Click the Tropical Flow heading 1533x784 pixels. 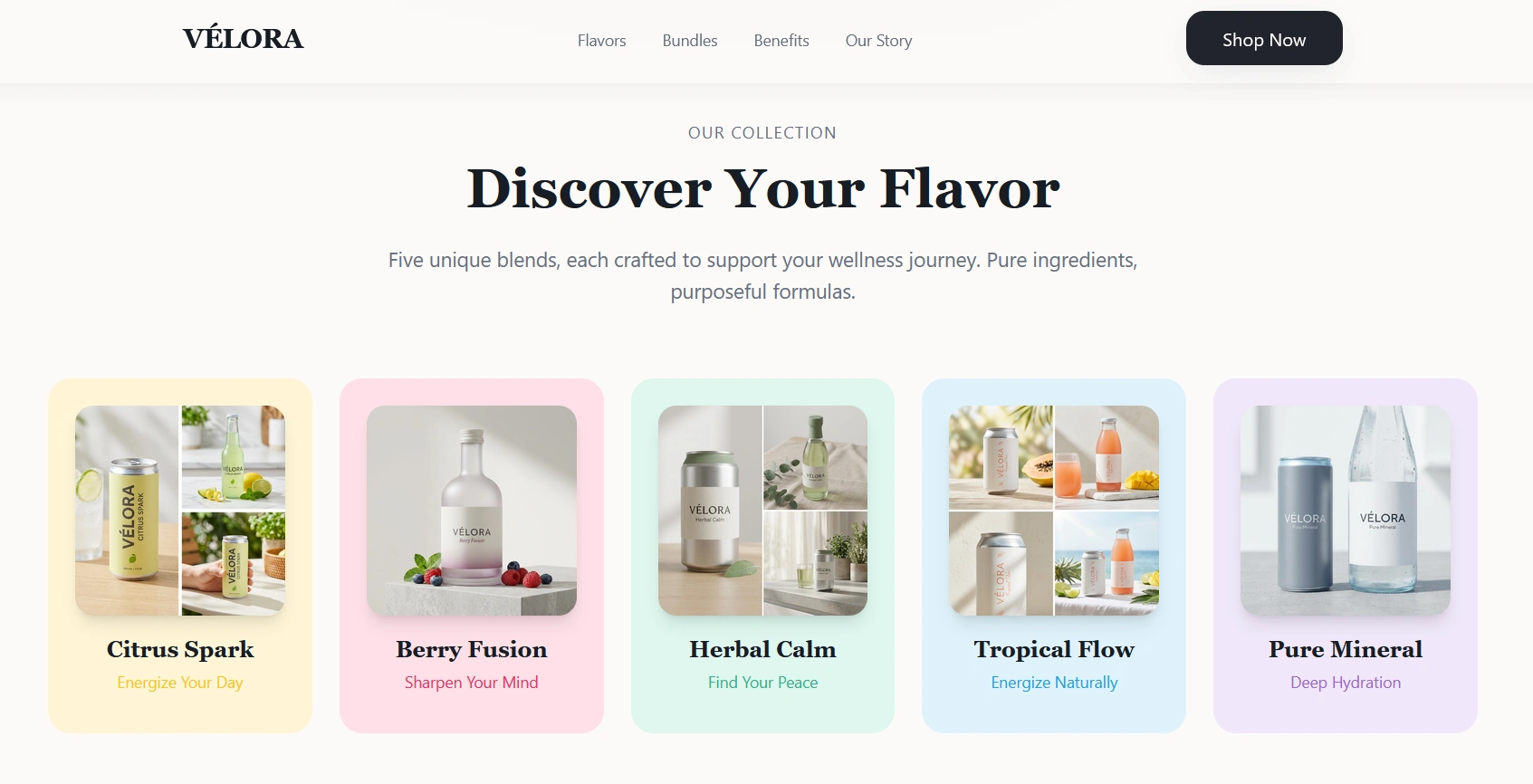(1054, 649)
